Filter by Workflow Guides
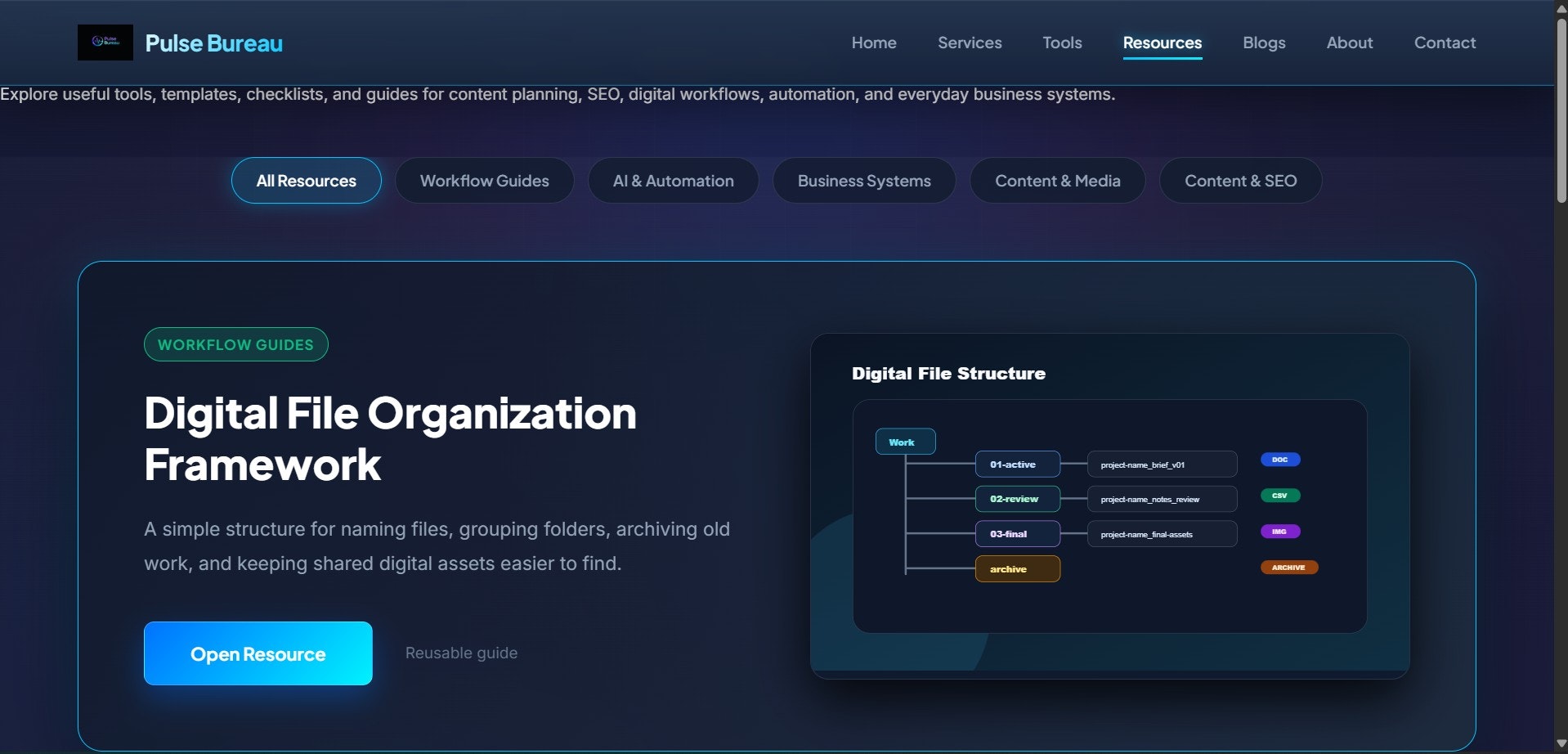The image size is (1568, 754). pos(485,181)
